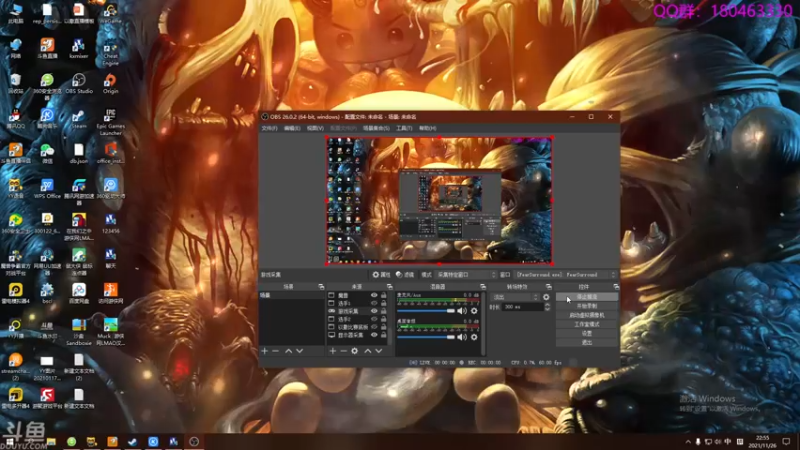This screenshot has width=800, height=450.
Task: Remove the selected scene with the minus button
Action: [276, 351]
